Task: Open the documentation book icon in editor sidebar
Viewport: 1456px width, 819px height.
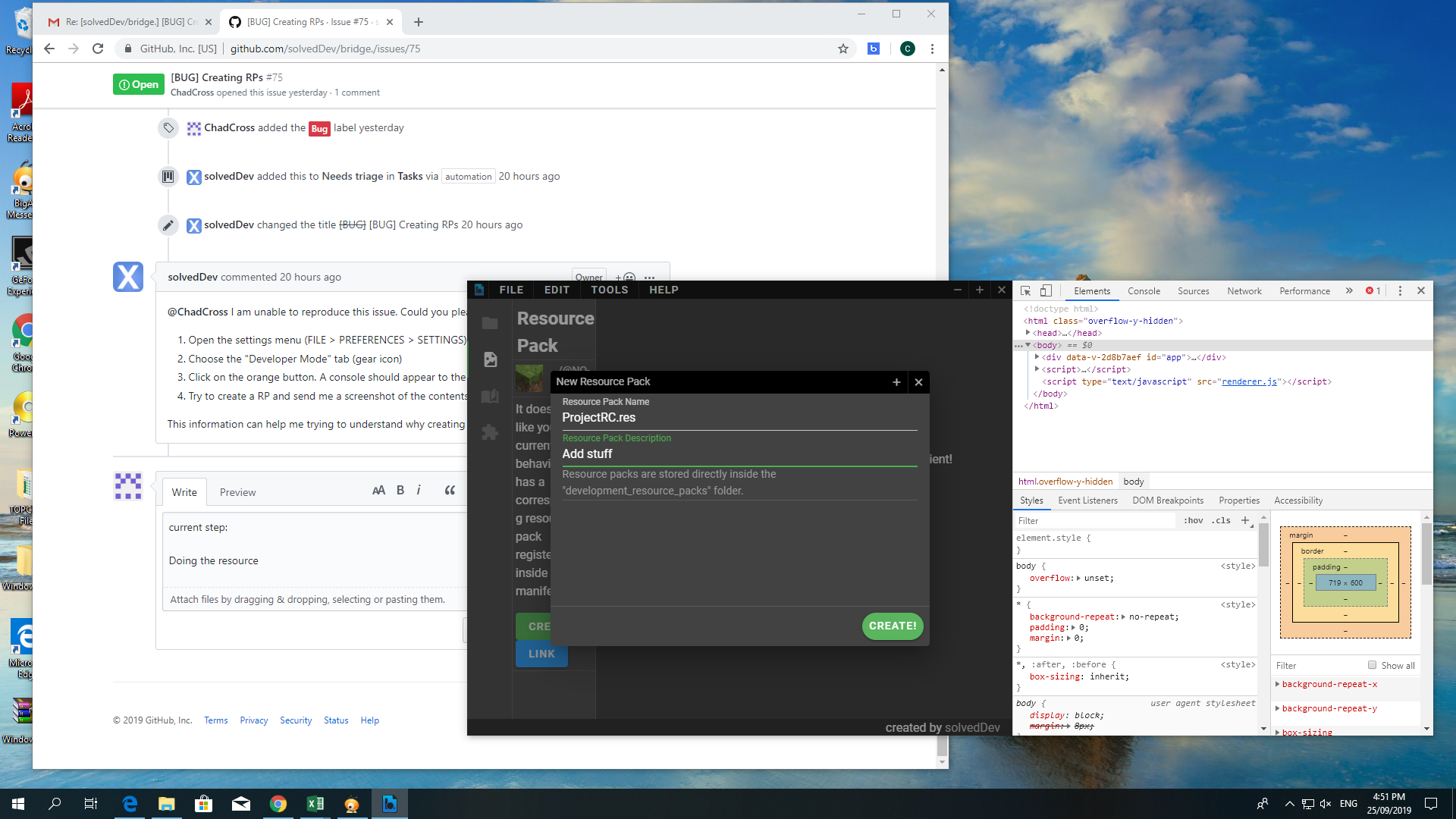Action: pos(490,396)
